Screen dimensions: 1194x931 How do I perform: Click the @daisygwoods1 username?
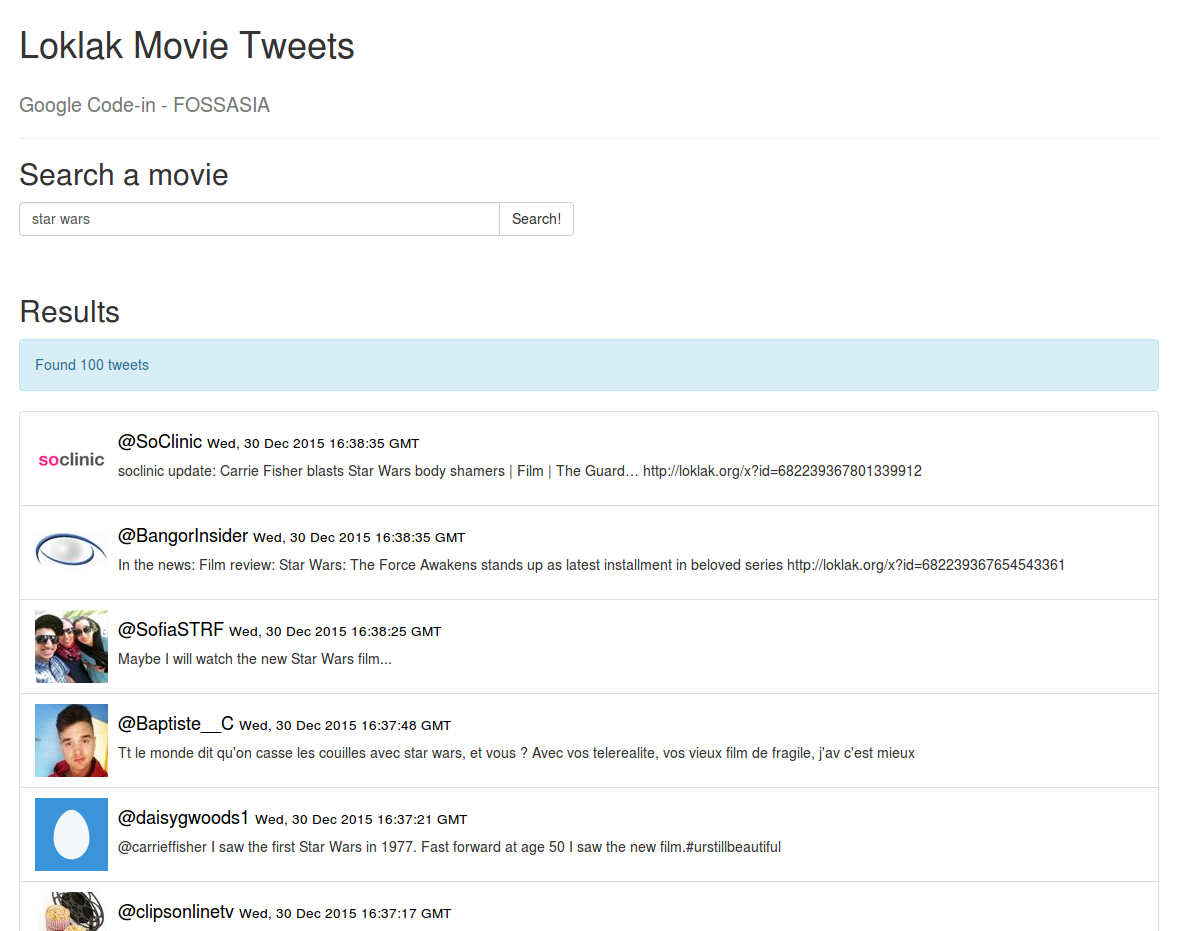(184, 818)
